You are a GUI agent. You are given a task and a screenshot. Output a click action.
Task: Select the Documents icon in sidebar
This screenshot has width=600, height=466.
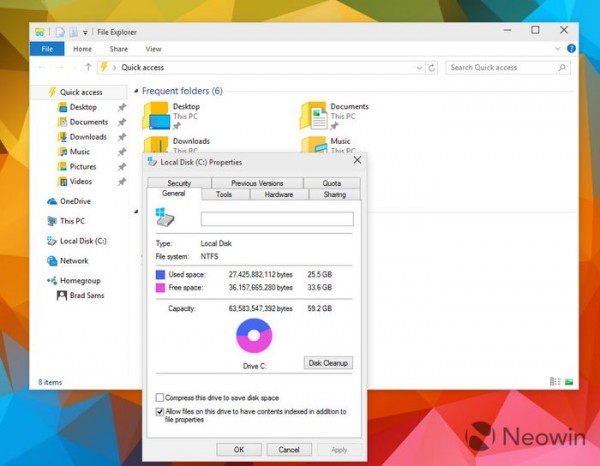click(62, 122)
